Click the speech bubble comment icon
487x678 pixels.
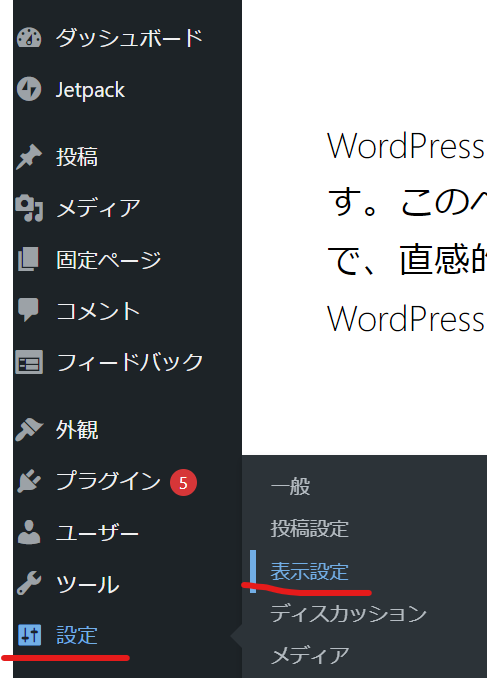pos(29,310)
